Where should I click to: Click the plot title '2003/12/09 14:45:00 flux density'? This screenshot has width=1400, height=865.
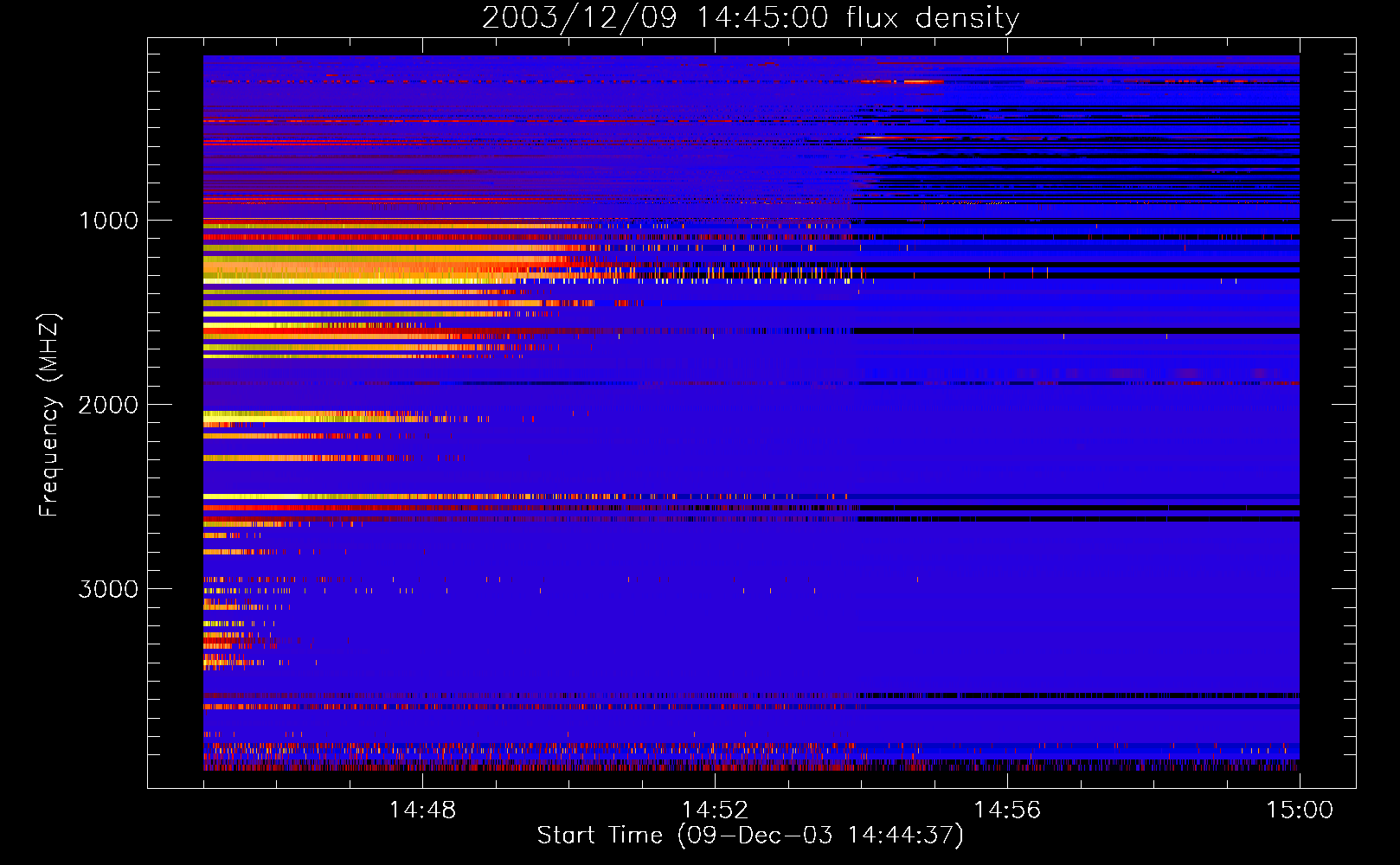[750, 18]
